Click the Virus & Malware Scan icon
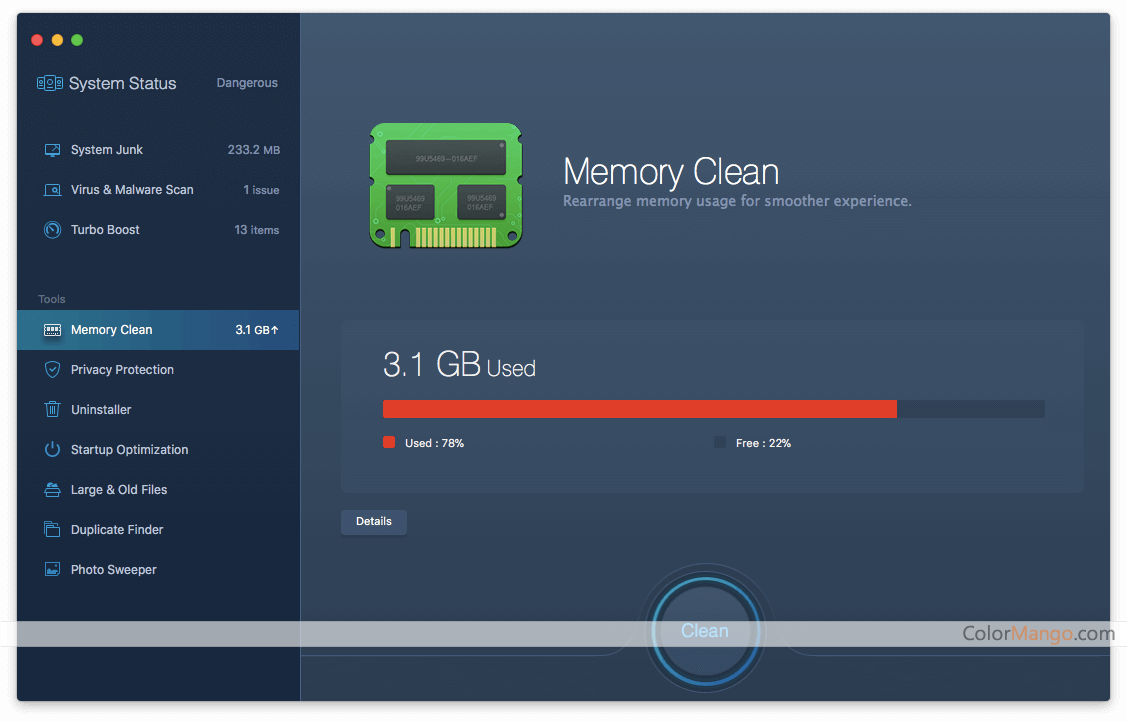The height and width of the screenshot is (722, 1127). point(53,190)
